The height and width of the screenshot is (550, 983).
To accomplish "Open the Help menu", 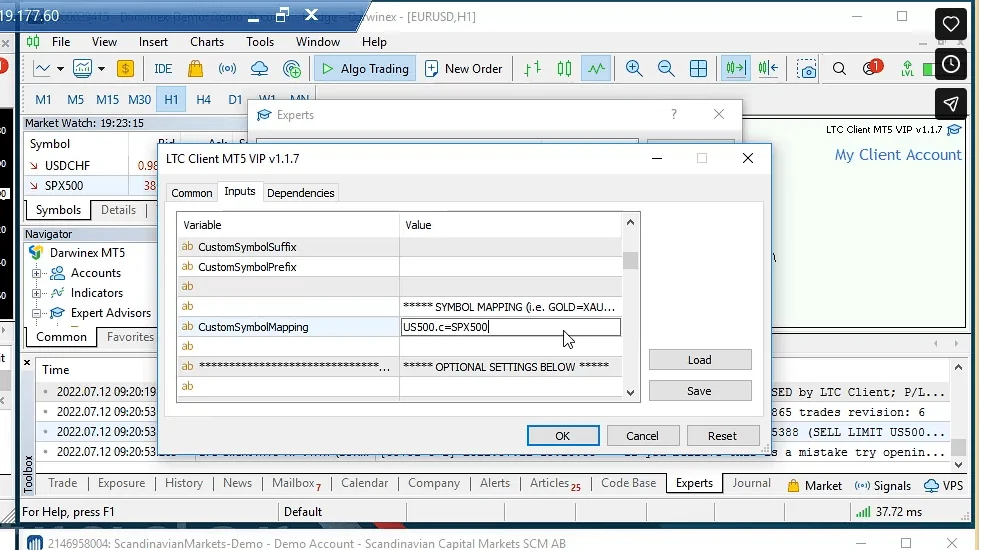I will (x=374, y=42).
